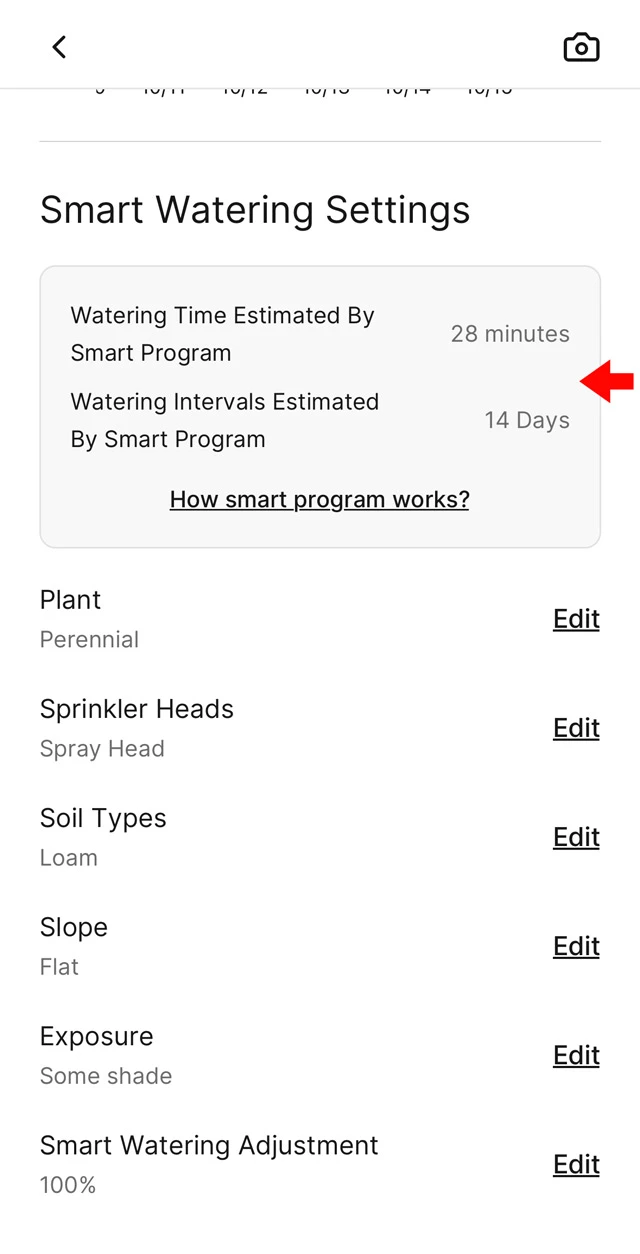Edit the Sprinkler Heads setting

click(576, 728)
